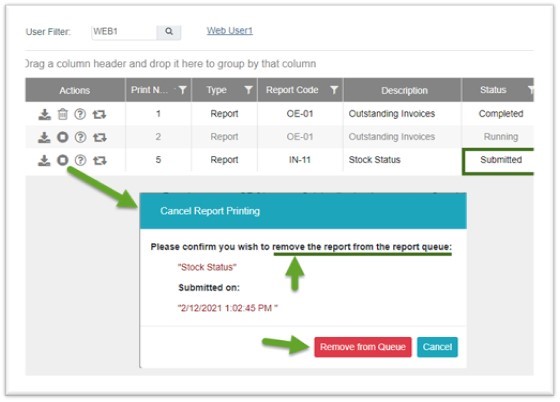
Task: Focus the User Filter input field
Action: coord(124,32)
